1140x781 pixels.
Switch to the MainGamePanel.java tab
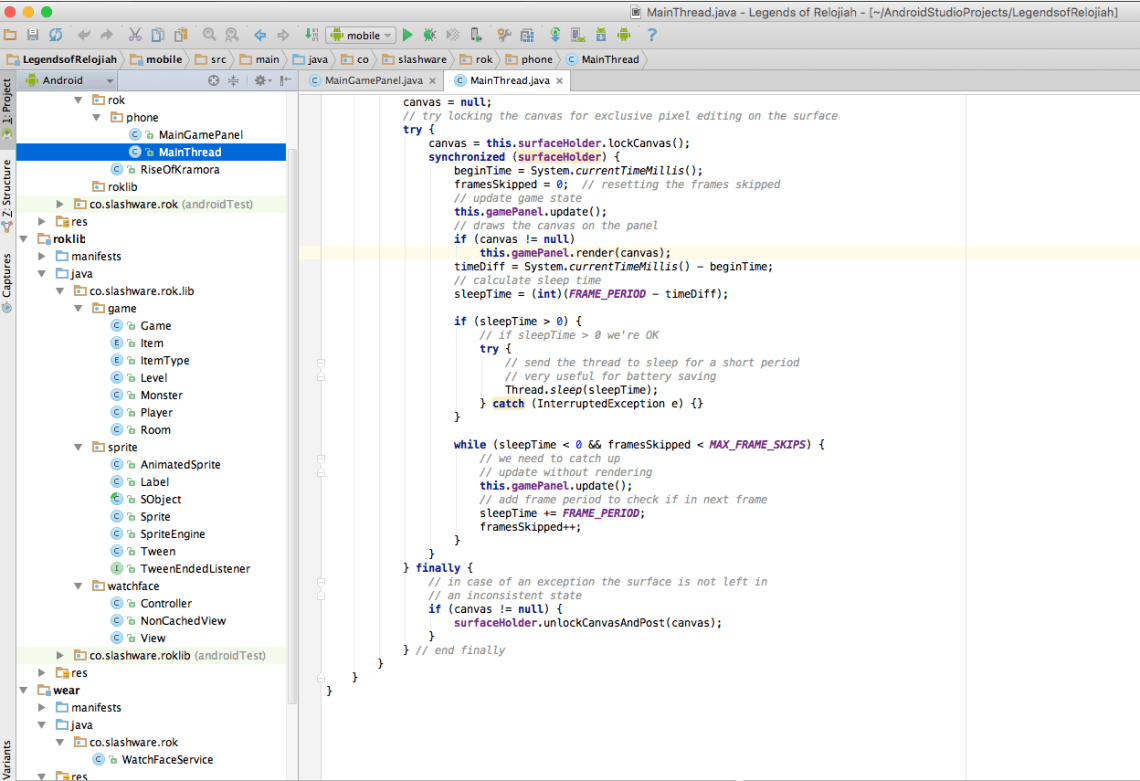pyautogui.click(x=372, y=81)
